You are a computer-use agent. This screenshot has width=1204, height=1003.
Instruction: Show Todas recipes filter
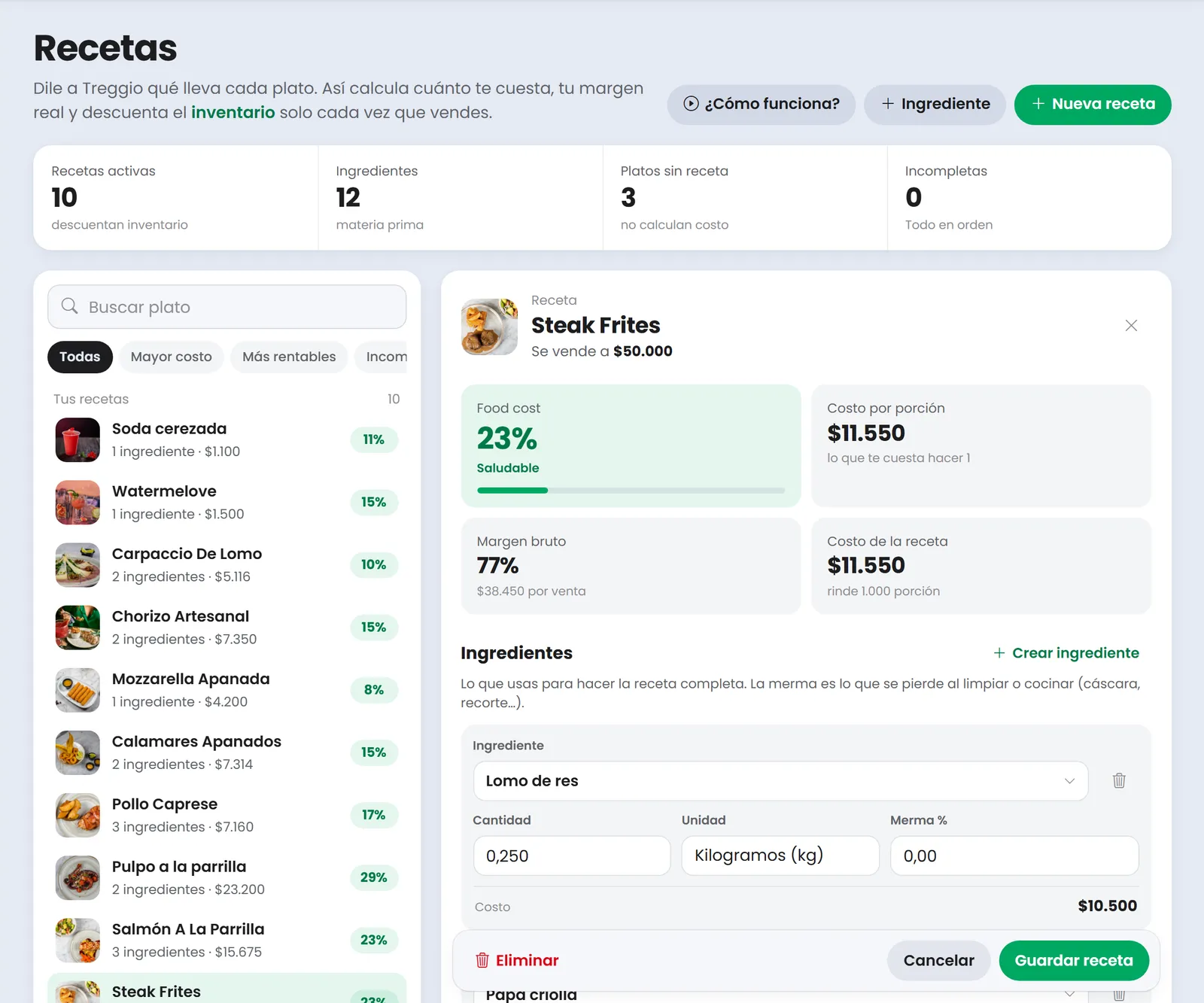(x=80, y=357)
